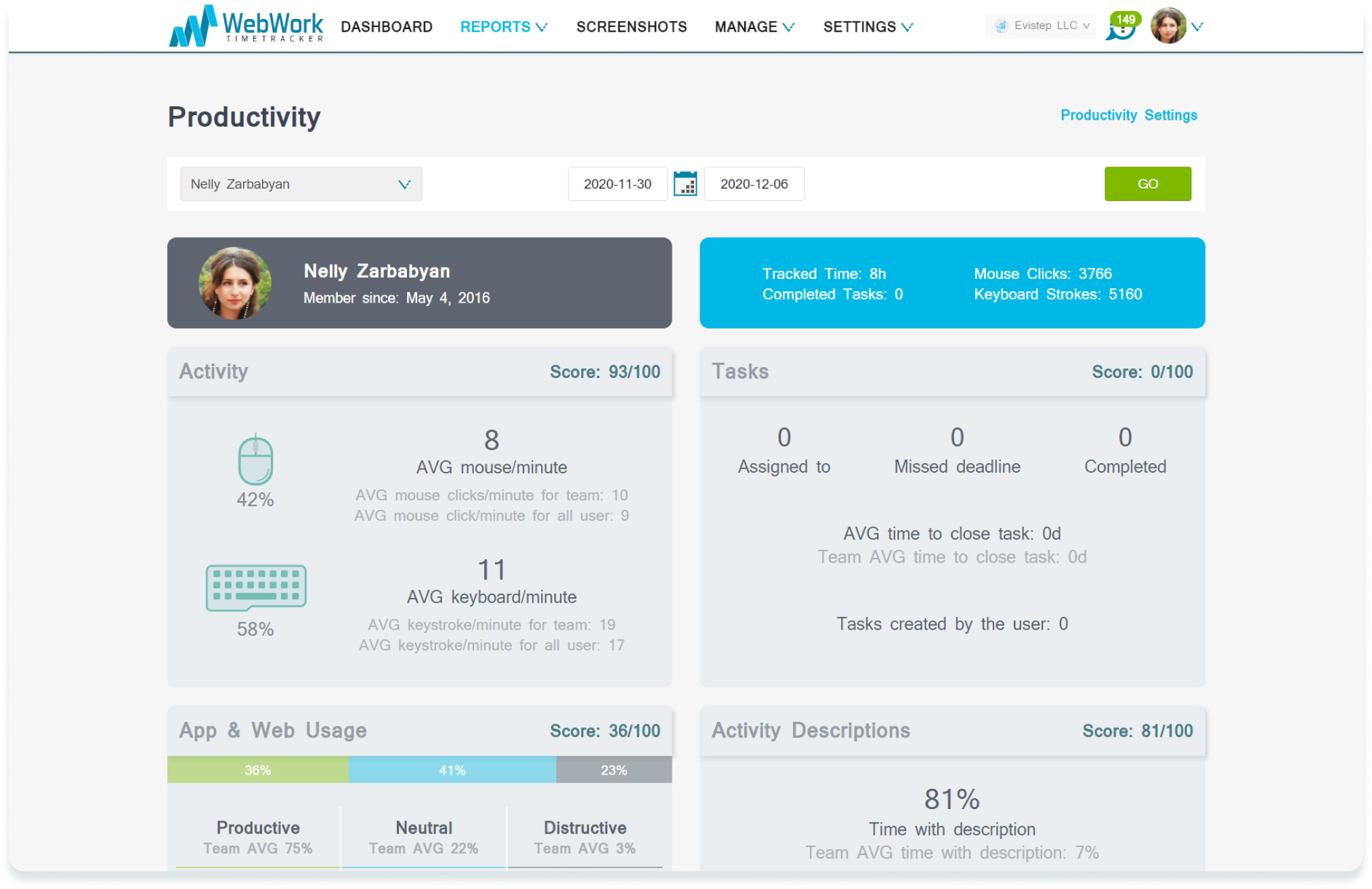Open the Evistep LLC workspace dropdown
1372x889 pixels.
click(x=1041, y=26)
